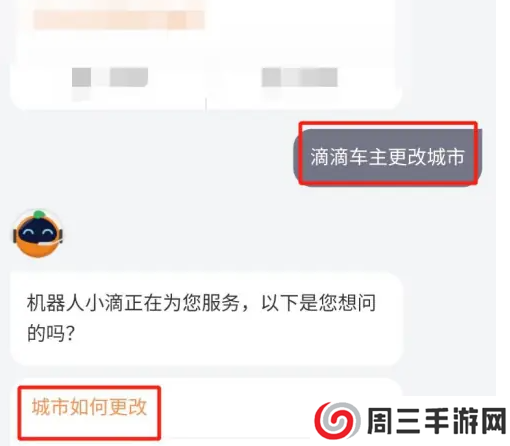Viewport: 510px width, 446px height.
Task: Click the robot's dark smiling face visor
Action: pyautogui.click(x=38, y=232)
